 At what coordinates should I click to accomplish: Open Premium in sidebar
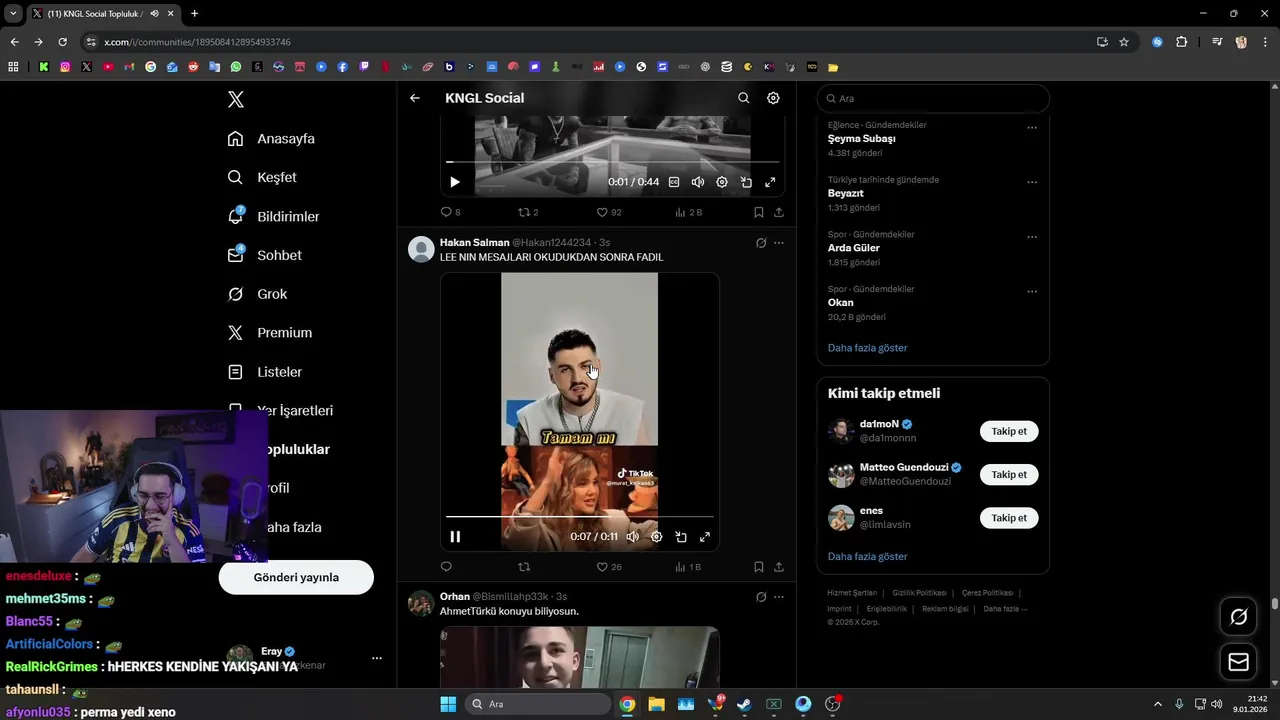click(x=270, y=333)
